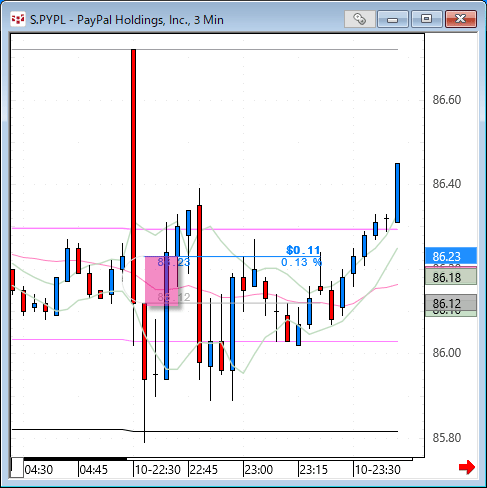Click the 22:45 time axis label

[203, 470]
